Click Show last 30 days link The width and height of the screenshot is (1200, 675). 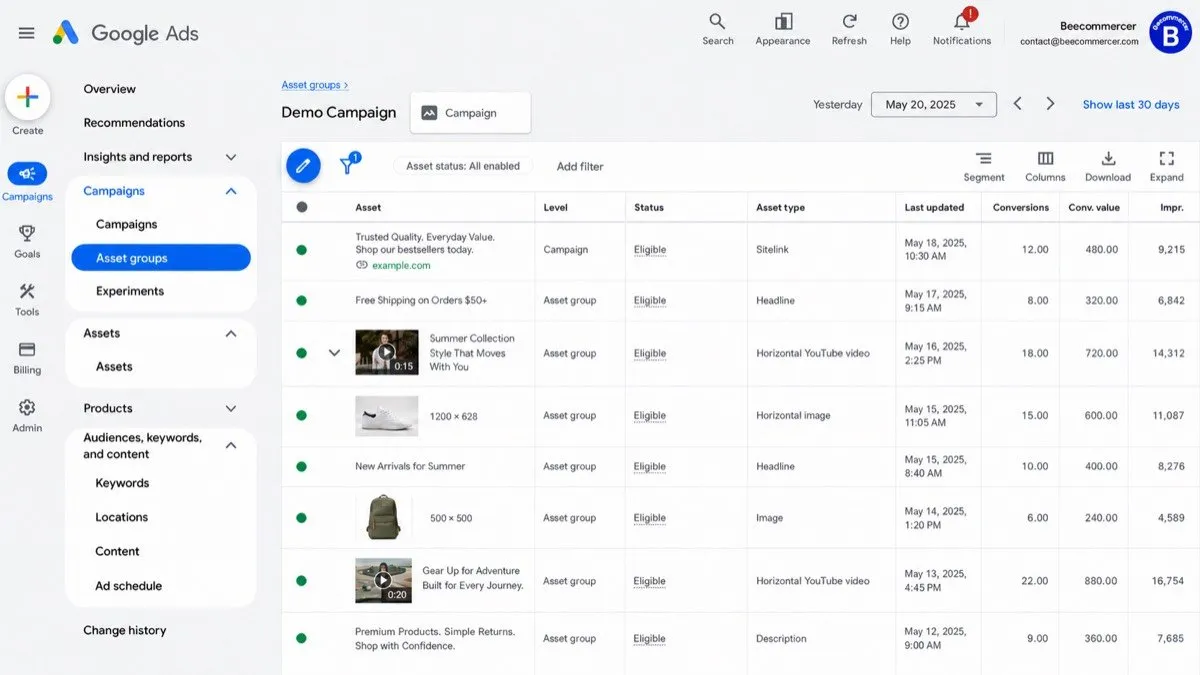click(x=1131, y=104)
